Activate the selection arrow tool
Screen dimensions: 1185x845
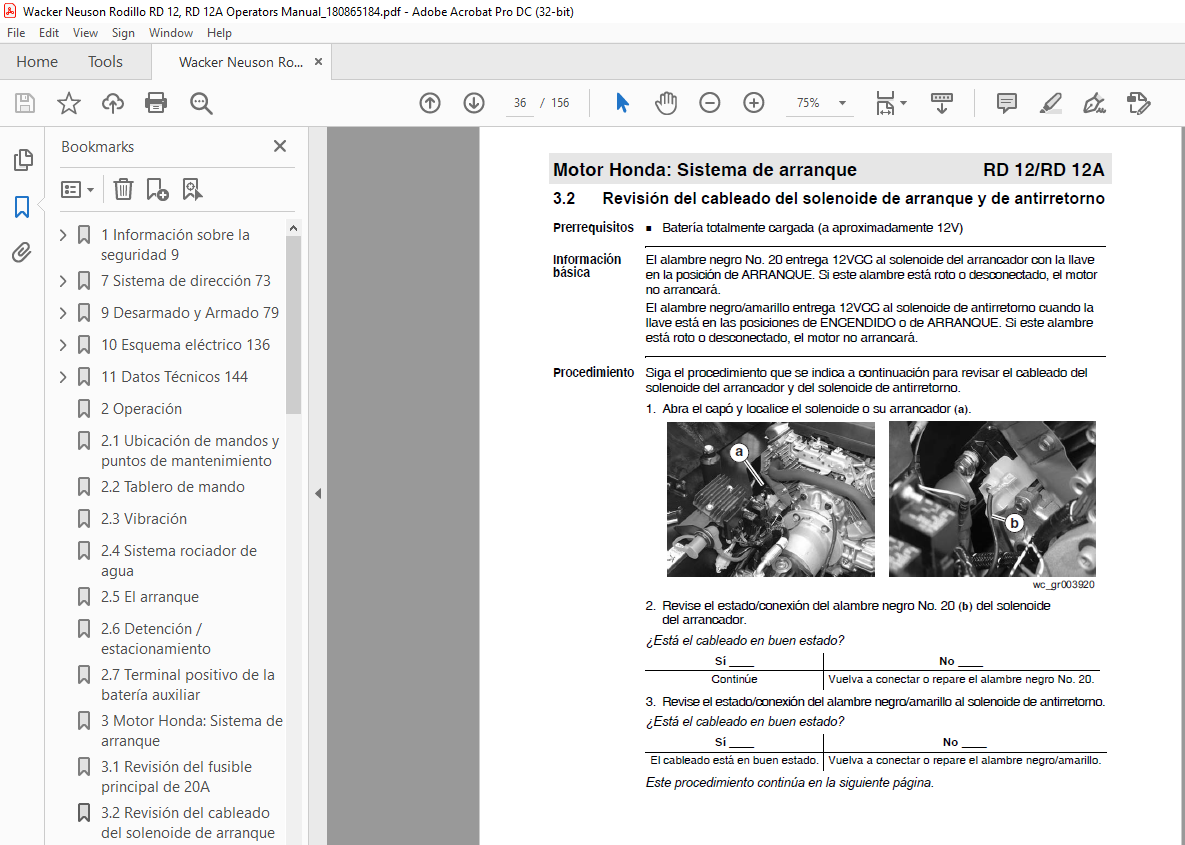(622, 103)
